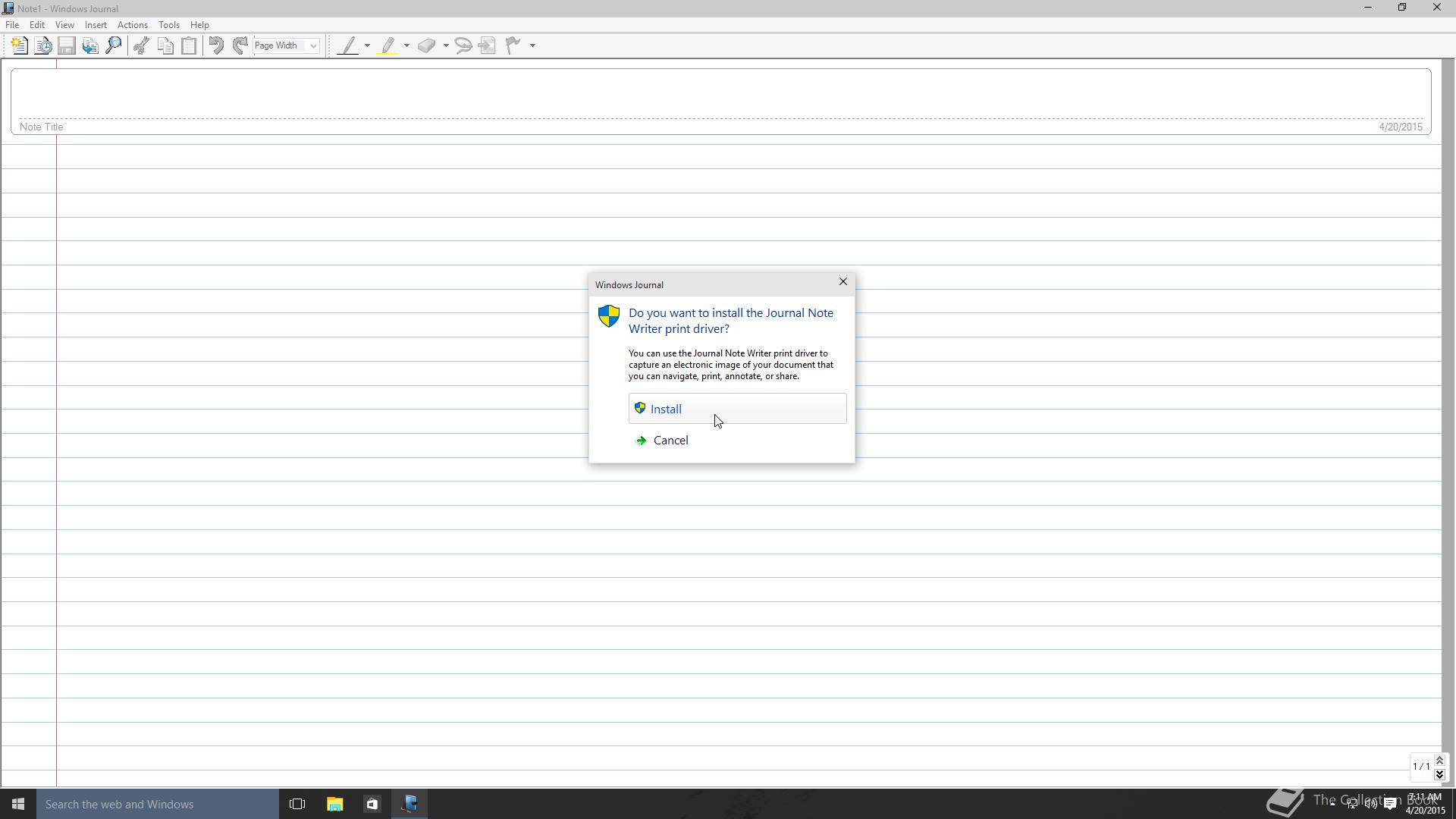The height and width of the screenshot is (819, 1456).
Task: Click the Note Title area
Action: pyautogui.click(x=720, y=102)
